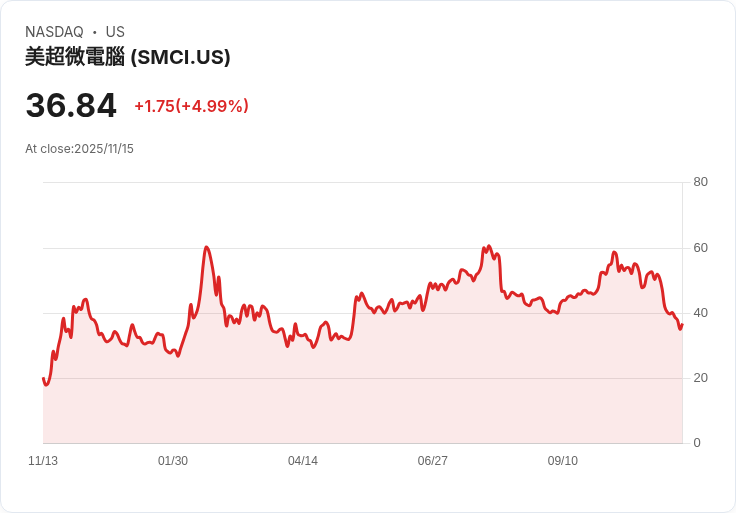Click the 60 label on the price axis
This screenshot has height=513, width=736.
pos(701,248)
